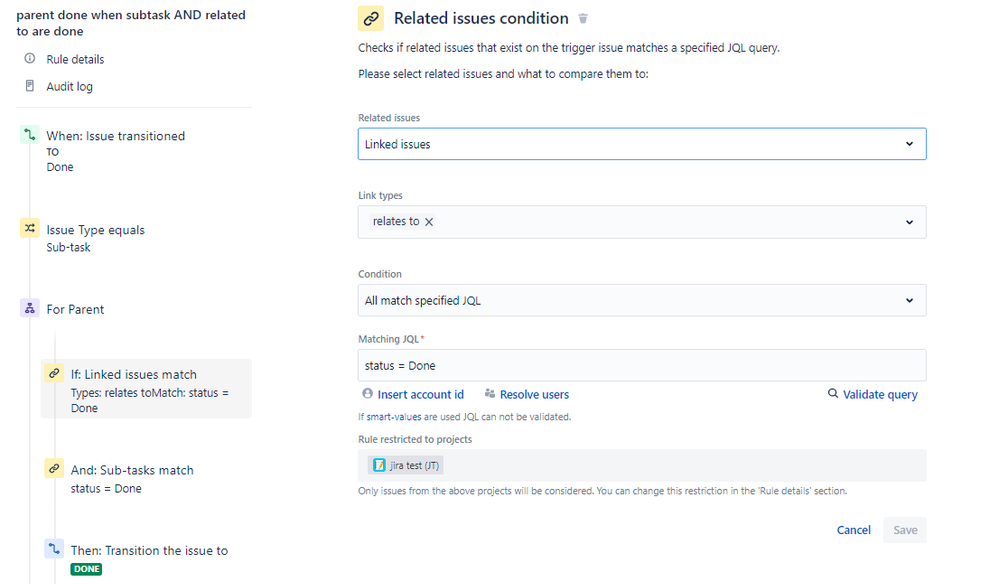The image size is (999, 584).
Task: Open the Condition dropdown menu
Action: (642, 300)
